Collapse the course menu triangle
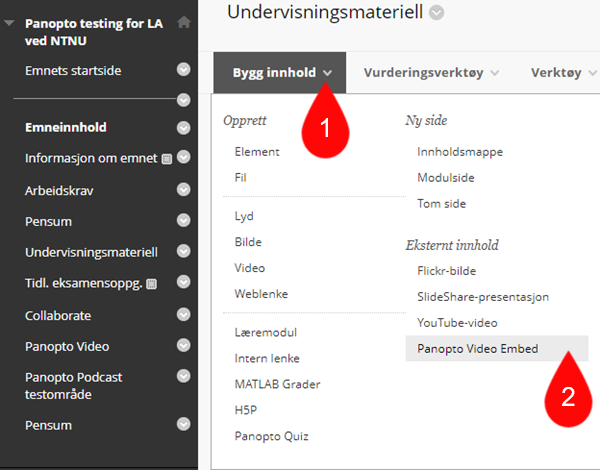Viewport: 600px width, 470px height. tap(9, 23)
